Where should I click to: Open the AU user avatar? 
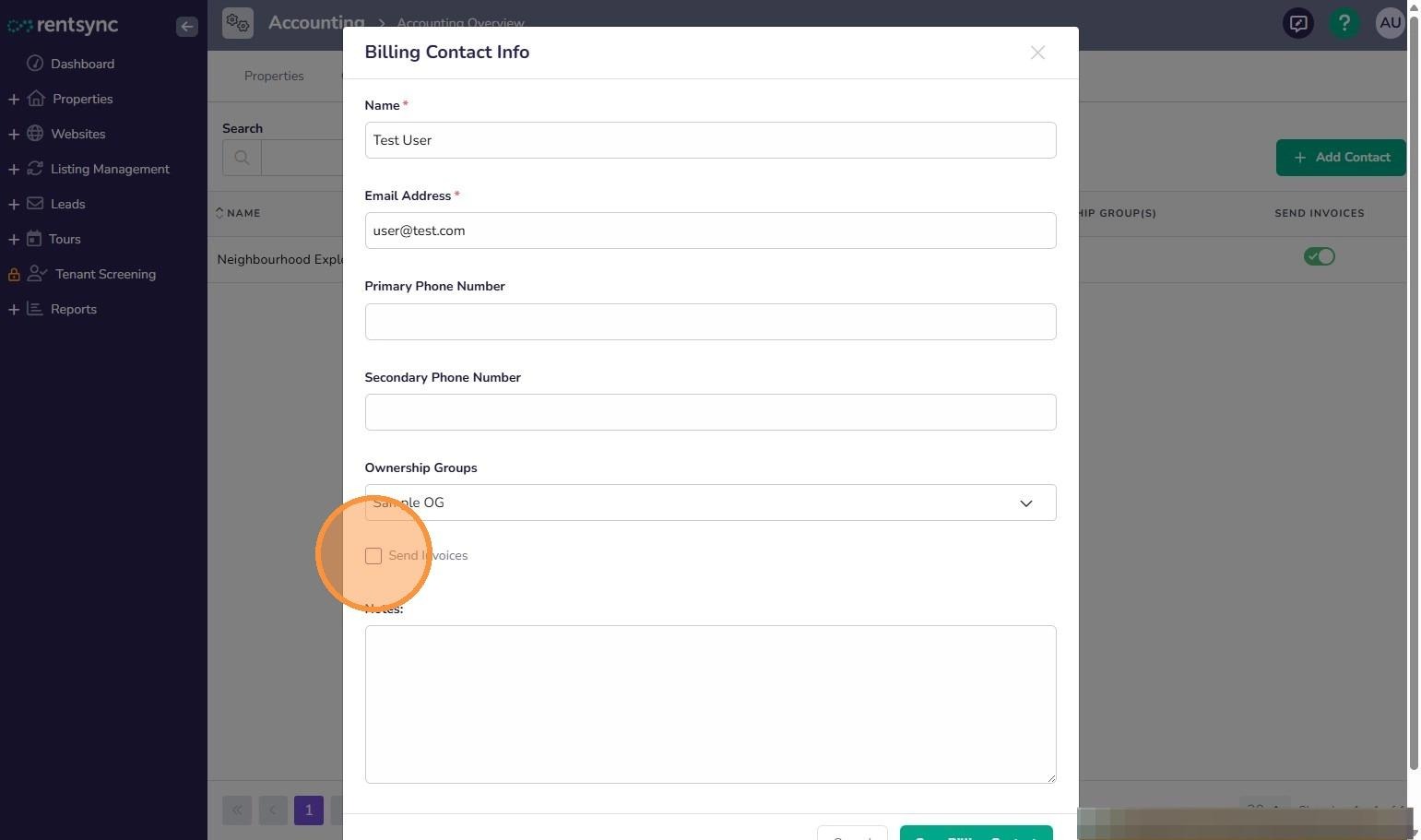1390,23
